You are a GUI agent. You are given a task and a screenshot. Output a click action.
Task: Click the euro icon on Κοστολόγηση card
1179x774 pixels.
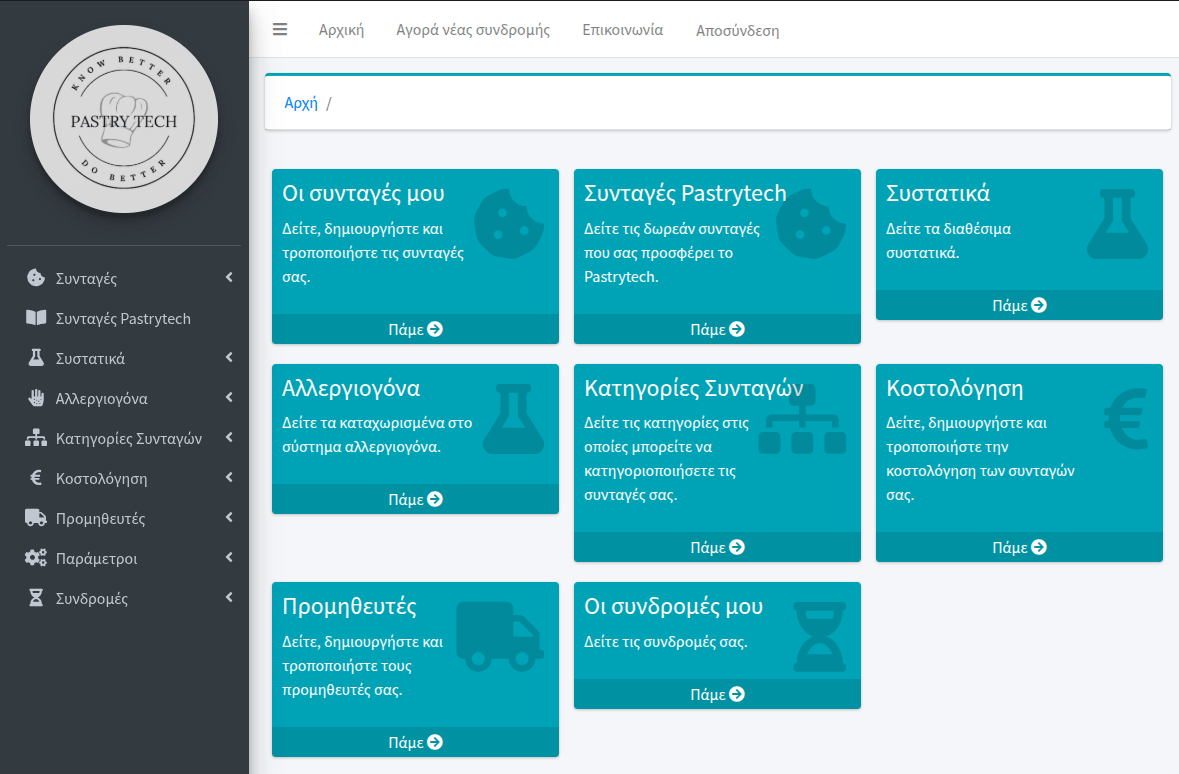tap(1126, 419)
